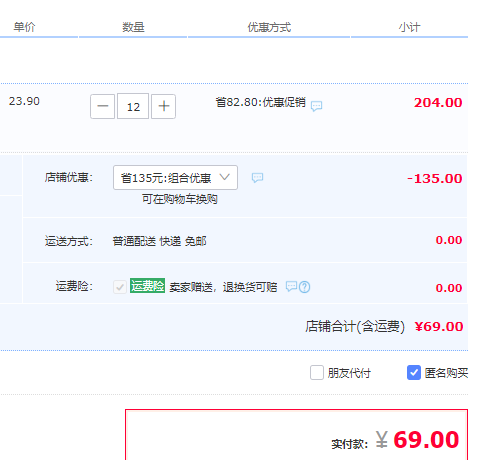Expand the 省135元:组合优惠 dropdown

click(175, 177)
